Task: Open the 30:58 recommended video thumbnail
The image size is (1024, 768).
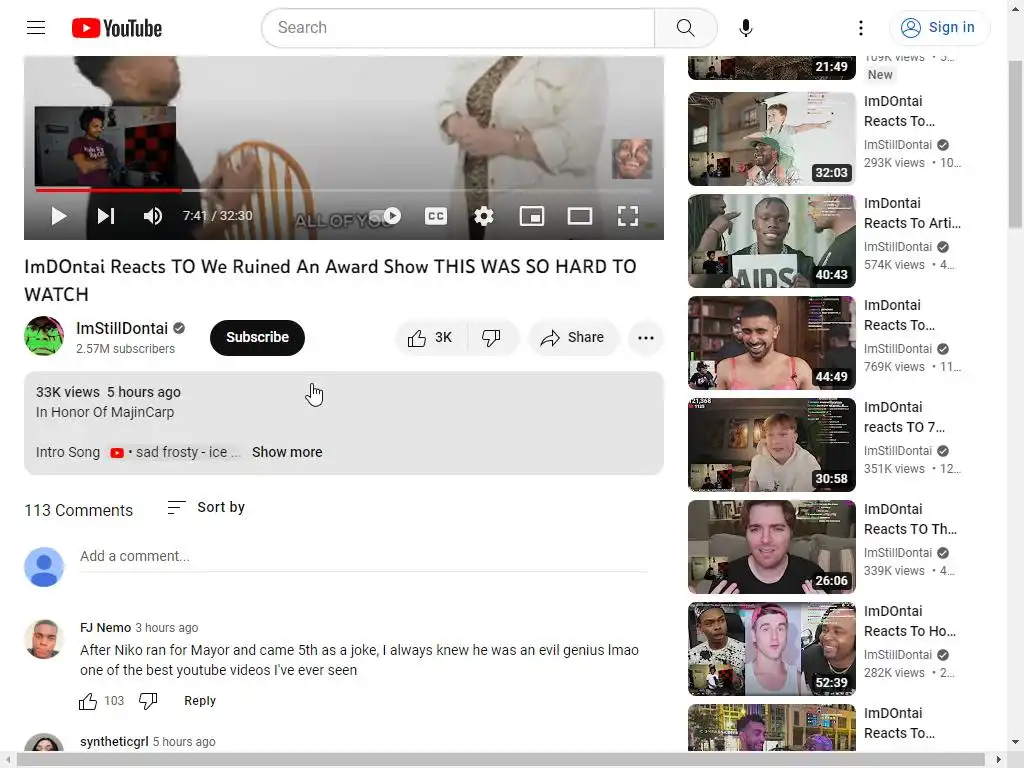Action: point(771,445)
